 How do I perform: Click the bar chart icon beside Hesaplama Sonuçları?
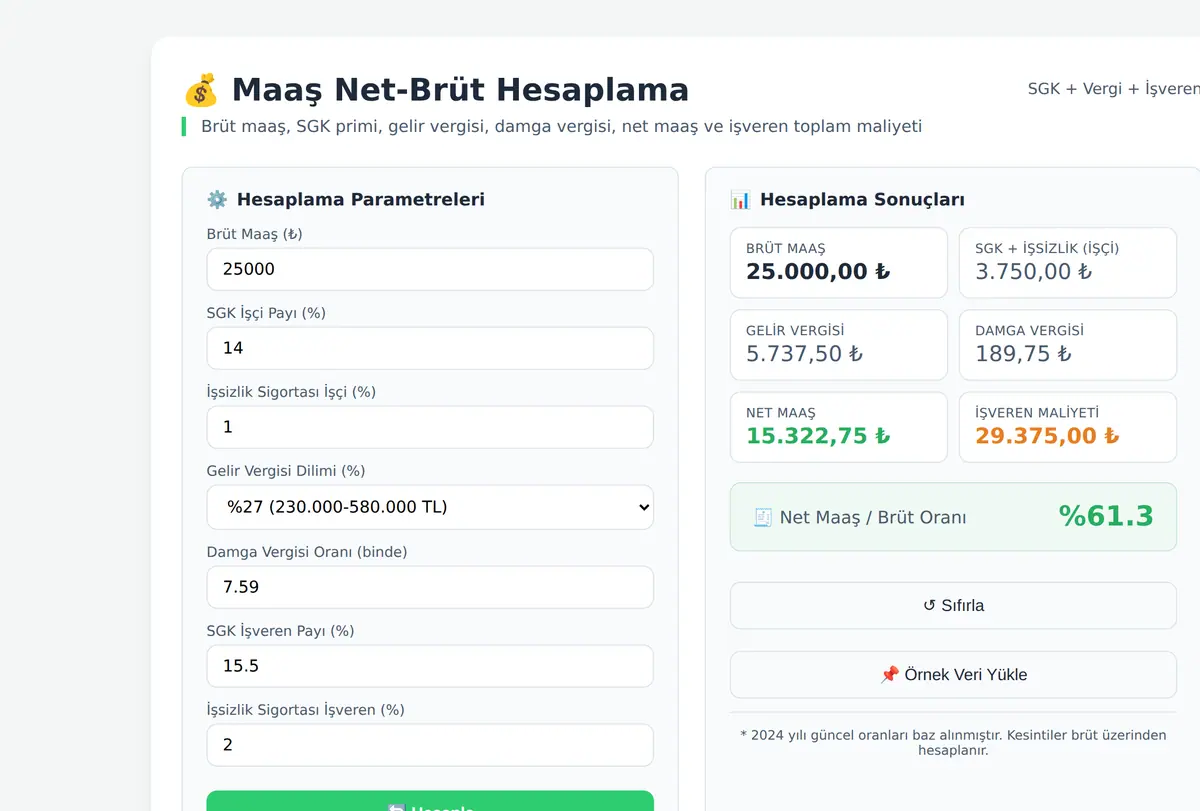pos(740,199)
